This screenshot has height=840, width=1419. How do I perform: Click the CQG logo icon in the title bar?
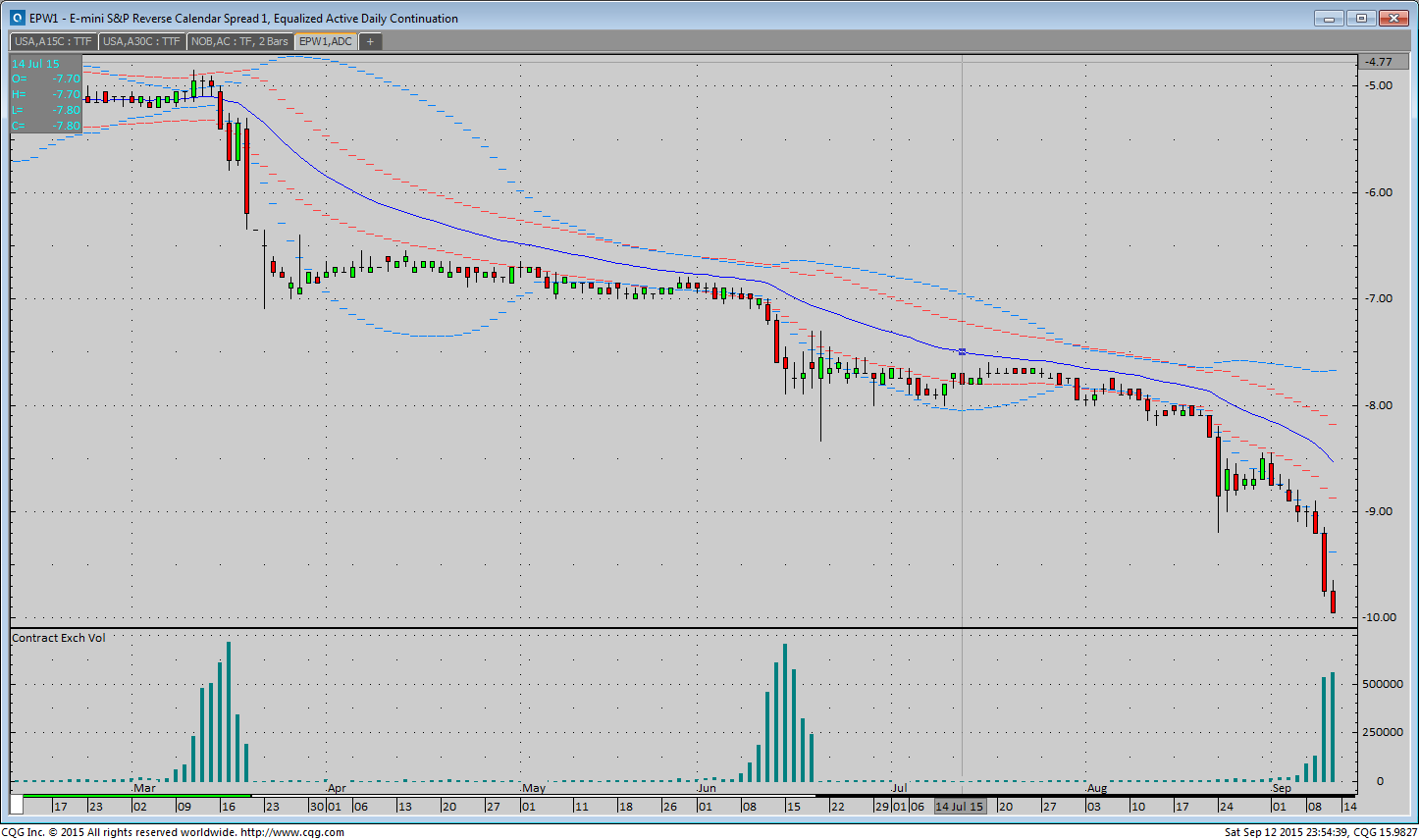(x=18, y=18)
